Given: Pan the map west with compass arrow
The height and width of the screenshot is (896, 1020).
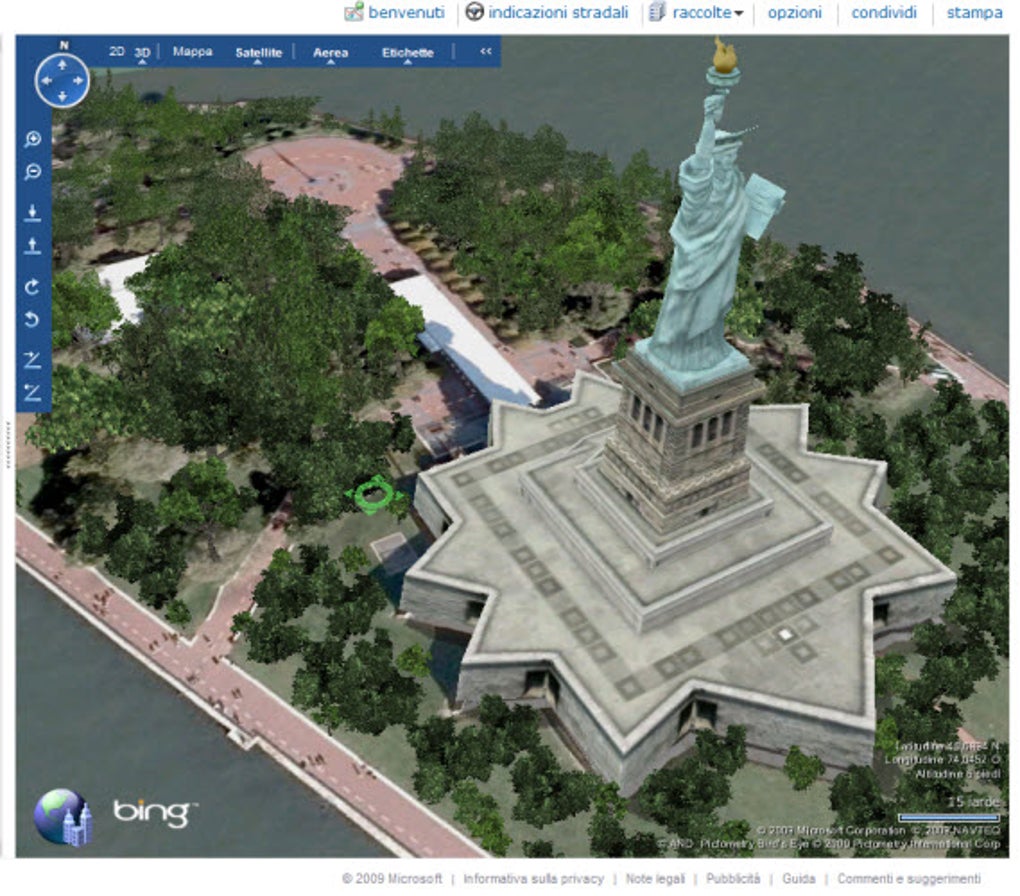Looking at the screenshot, I should [x=46, y=81].
